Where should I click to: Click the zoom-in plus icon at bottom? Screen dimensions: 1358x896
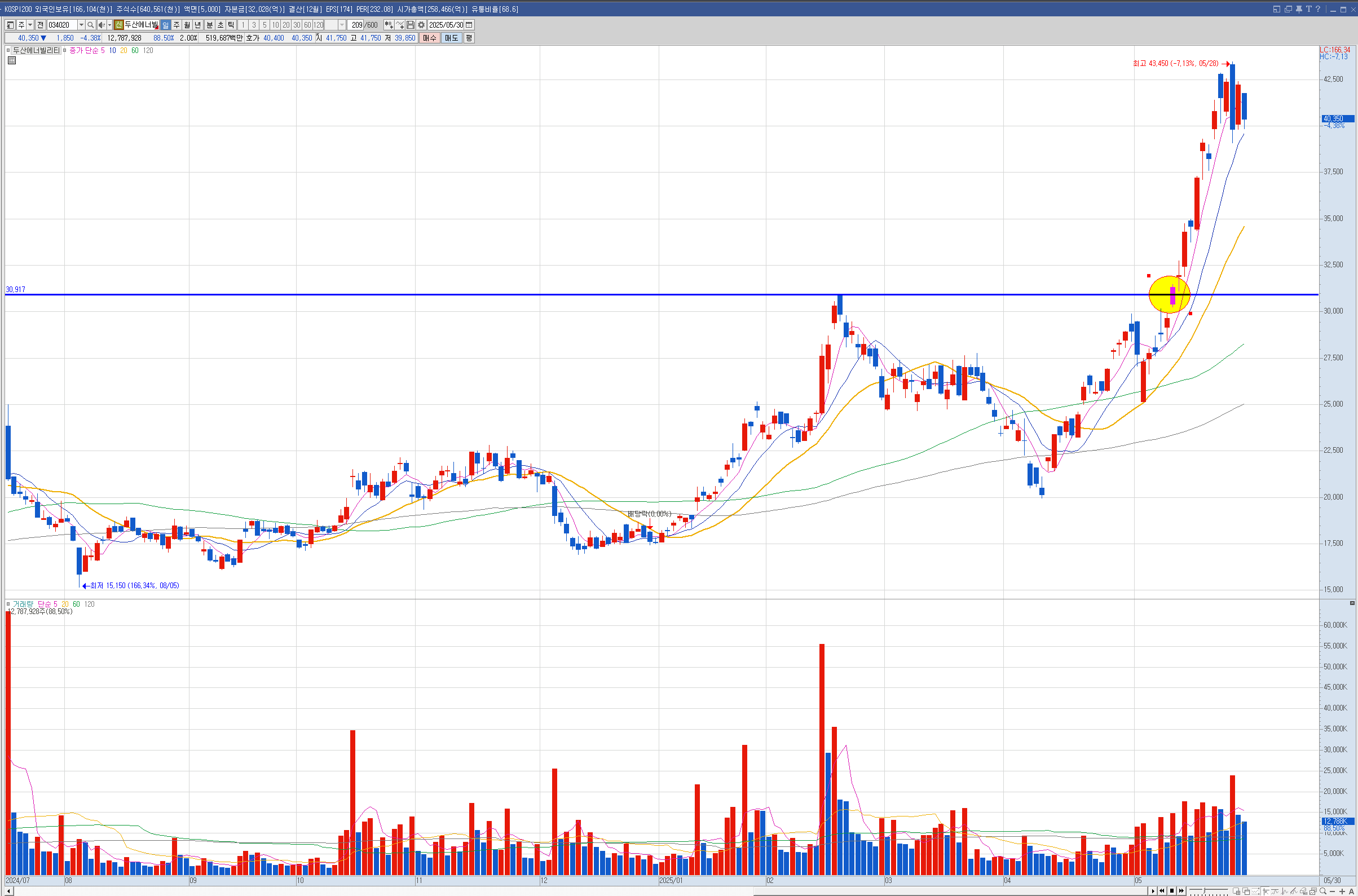point(1342,891)
